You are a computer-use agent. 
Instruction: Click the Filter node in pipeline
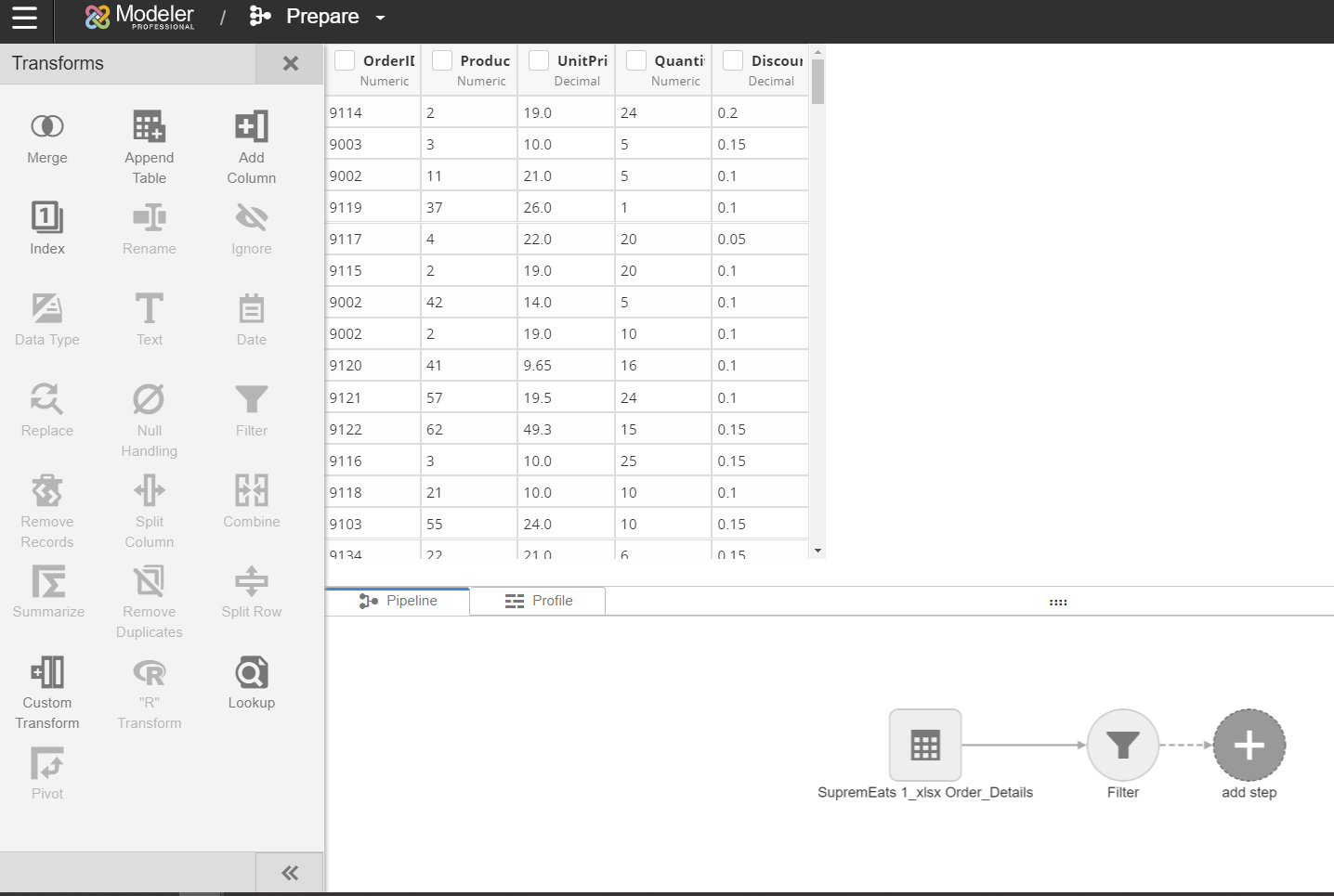pyautogui.click(x=1123, y=745)
